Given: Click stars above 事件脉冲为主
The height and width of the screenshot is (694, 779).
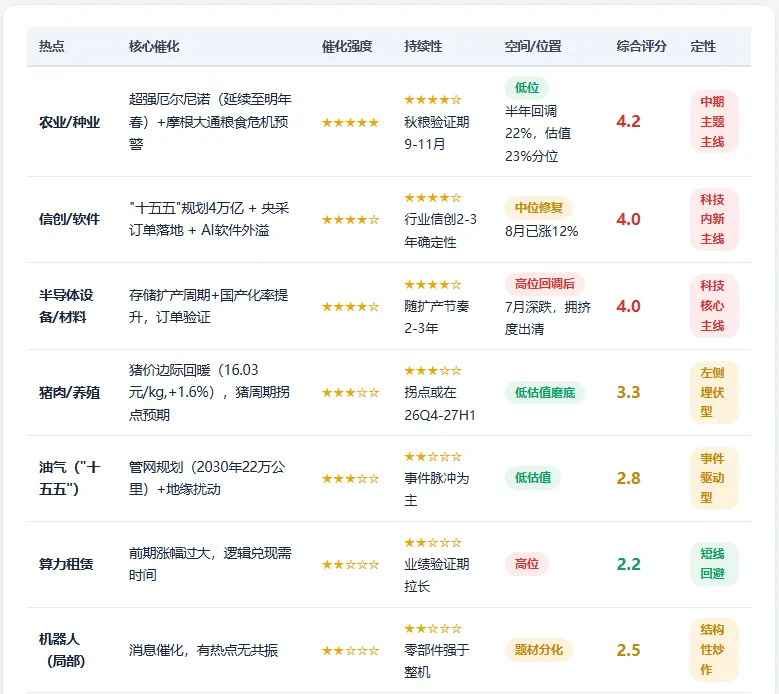Looking at the screenshot, I should coord(433,457).
